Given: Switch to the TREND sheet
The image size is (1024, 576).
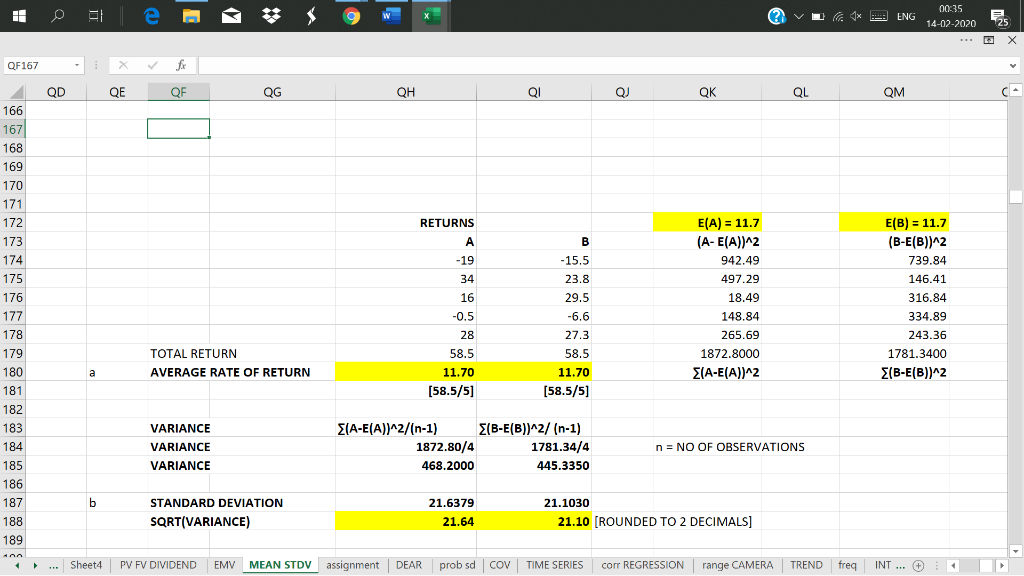Looking at the screenshot, I should pos(807,566).
